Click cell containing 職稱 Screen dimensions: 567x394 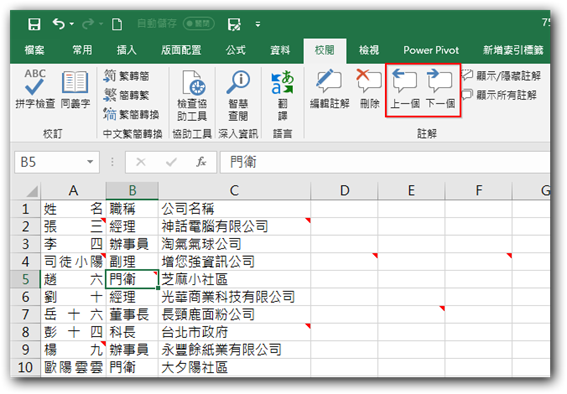tap(132, 209)
